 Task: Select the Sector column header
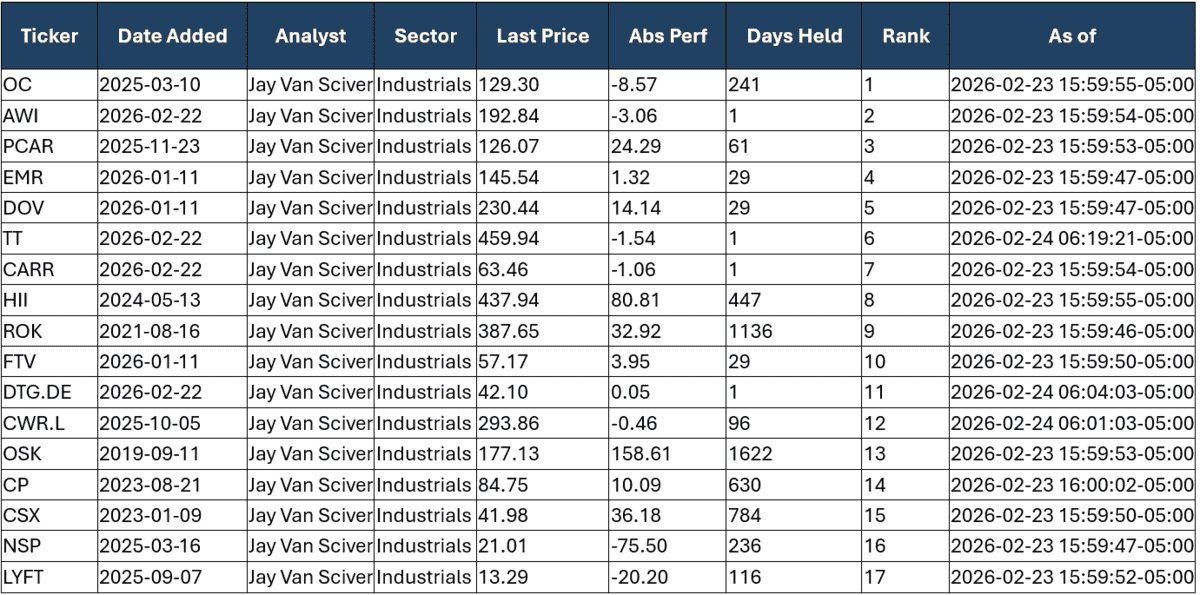click(x=425, y=35)
